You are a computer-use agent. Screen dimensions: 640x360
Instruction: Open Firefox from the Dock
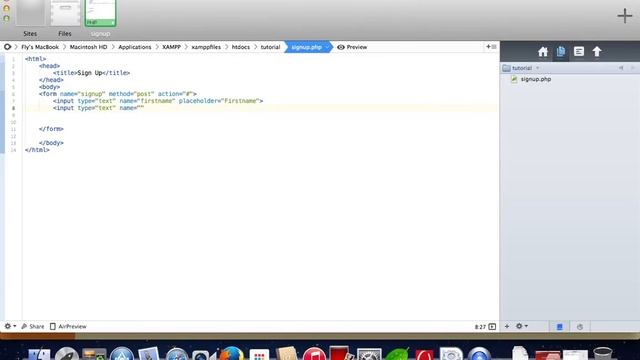[232, 353]
